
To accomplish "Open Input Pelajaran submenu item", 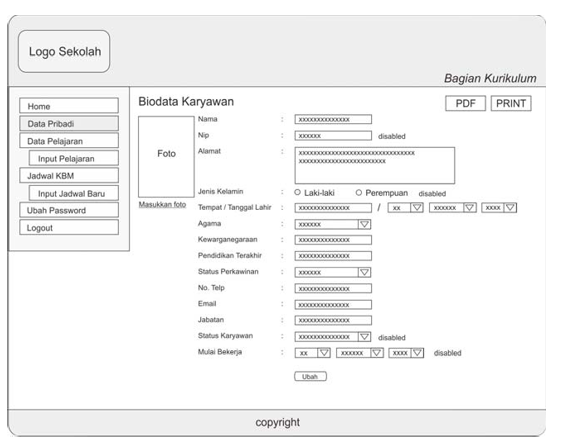I will point(74,158).
